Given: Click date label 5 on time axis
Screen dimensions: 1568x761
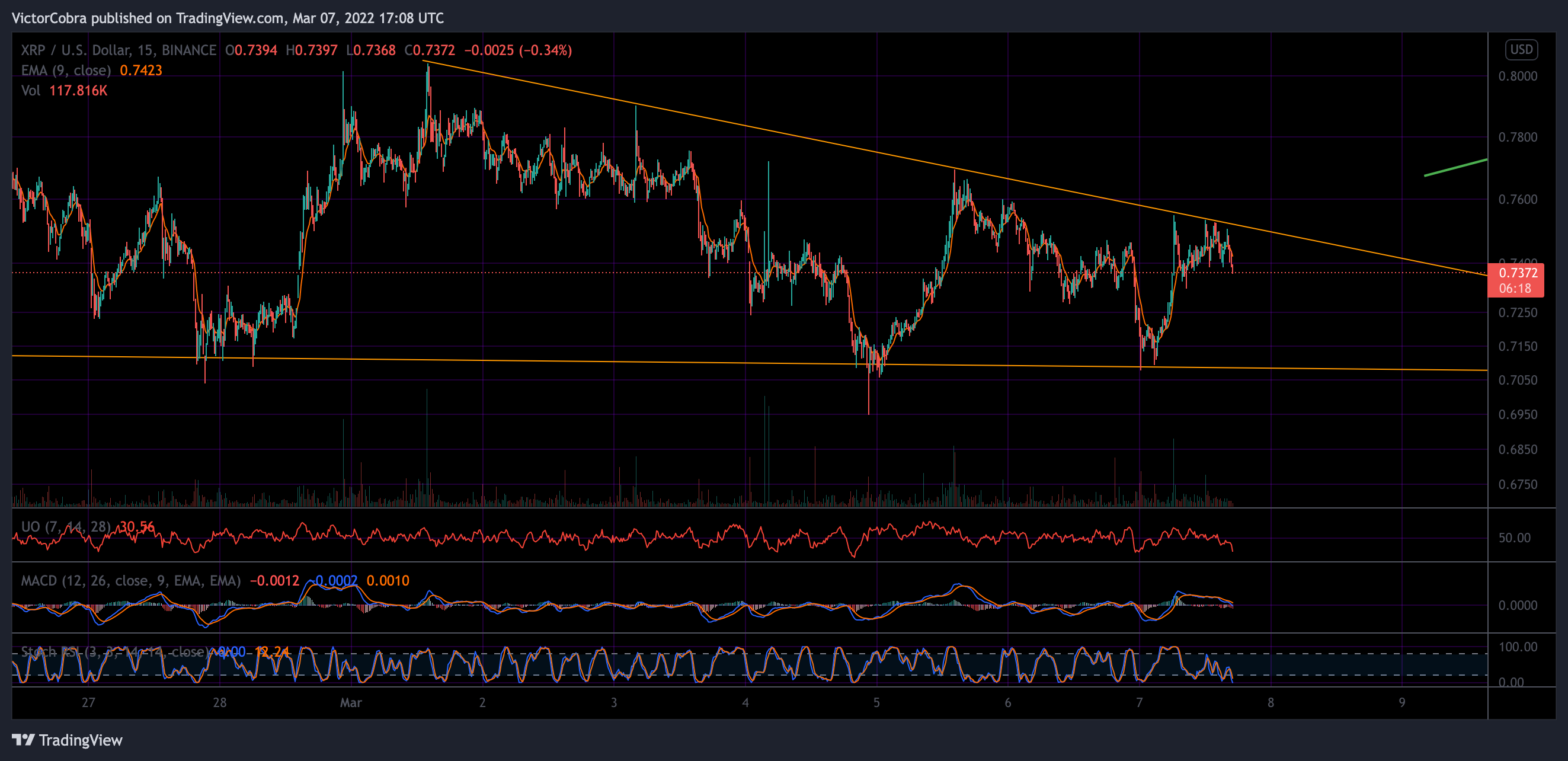Looking at the screenshot, I should click(x=876, y=702).
